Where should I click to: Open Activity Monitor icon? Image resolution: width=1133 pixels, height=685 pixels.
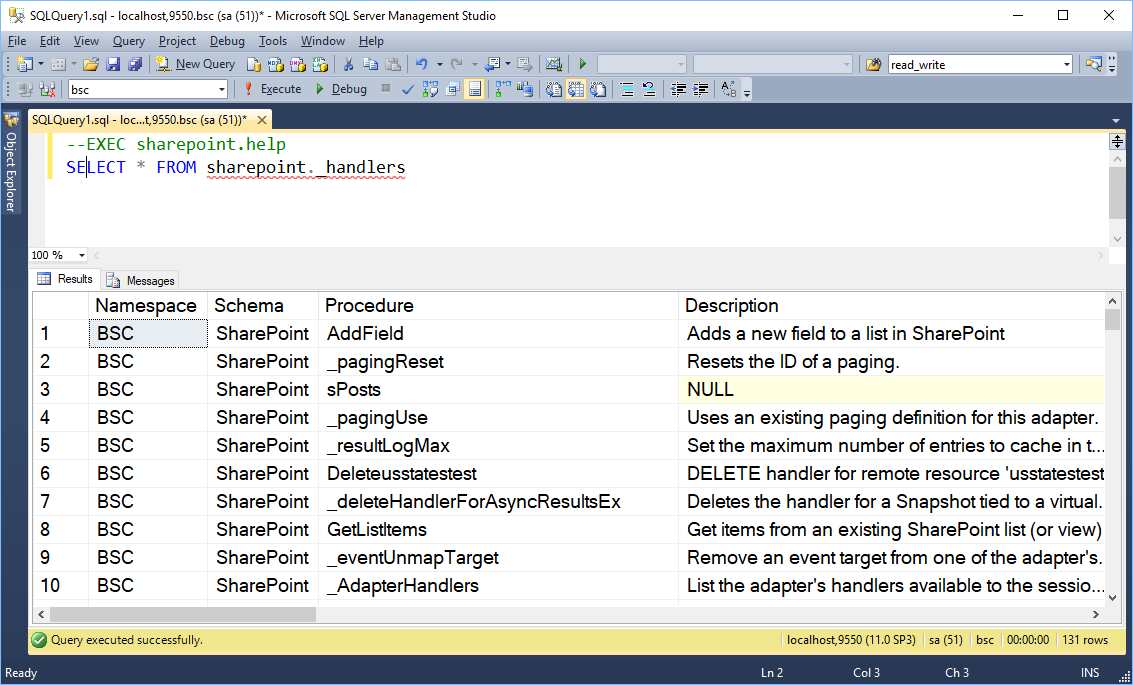554,64
